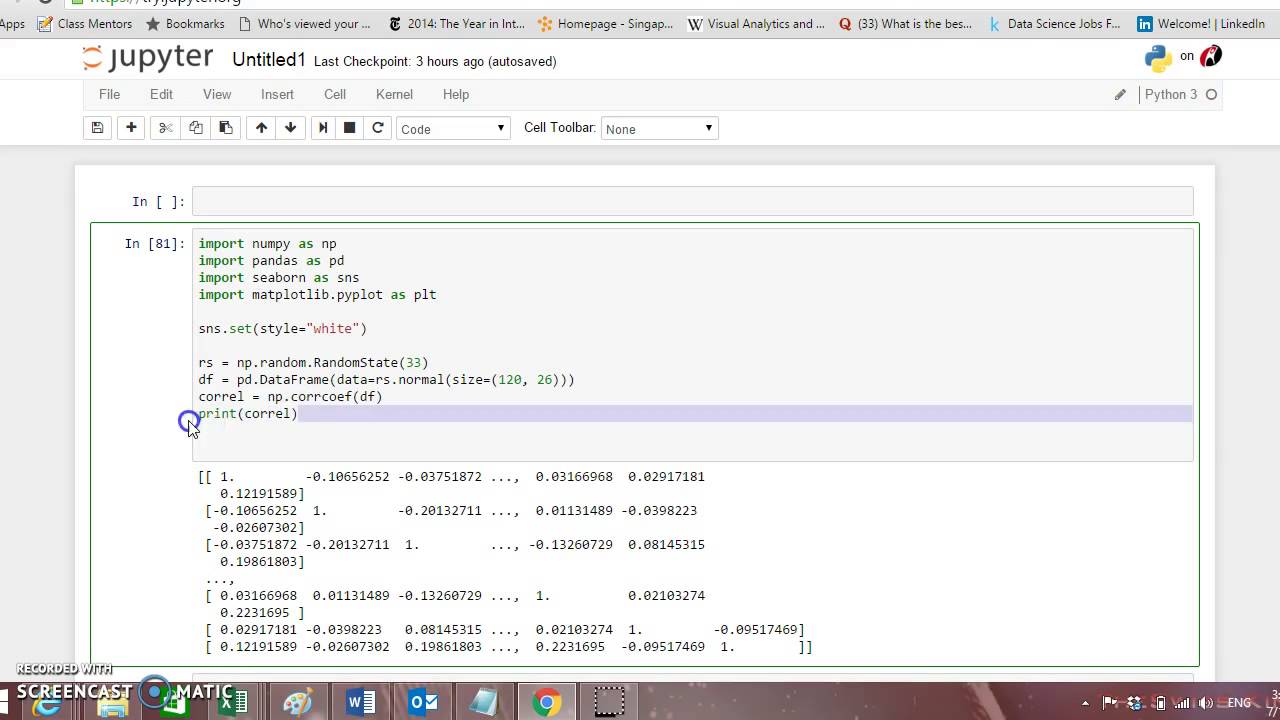Click the Last Checkpoint autosaved text

point(435,61)
